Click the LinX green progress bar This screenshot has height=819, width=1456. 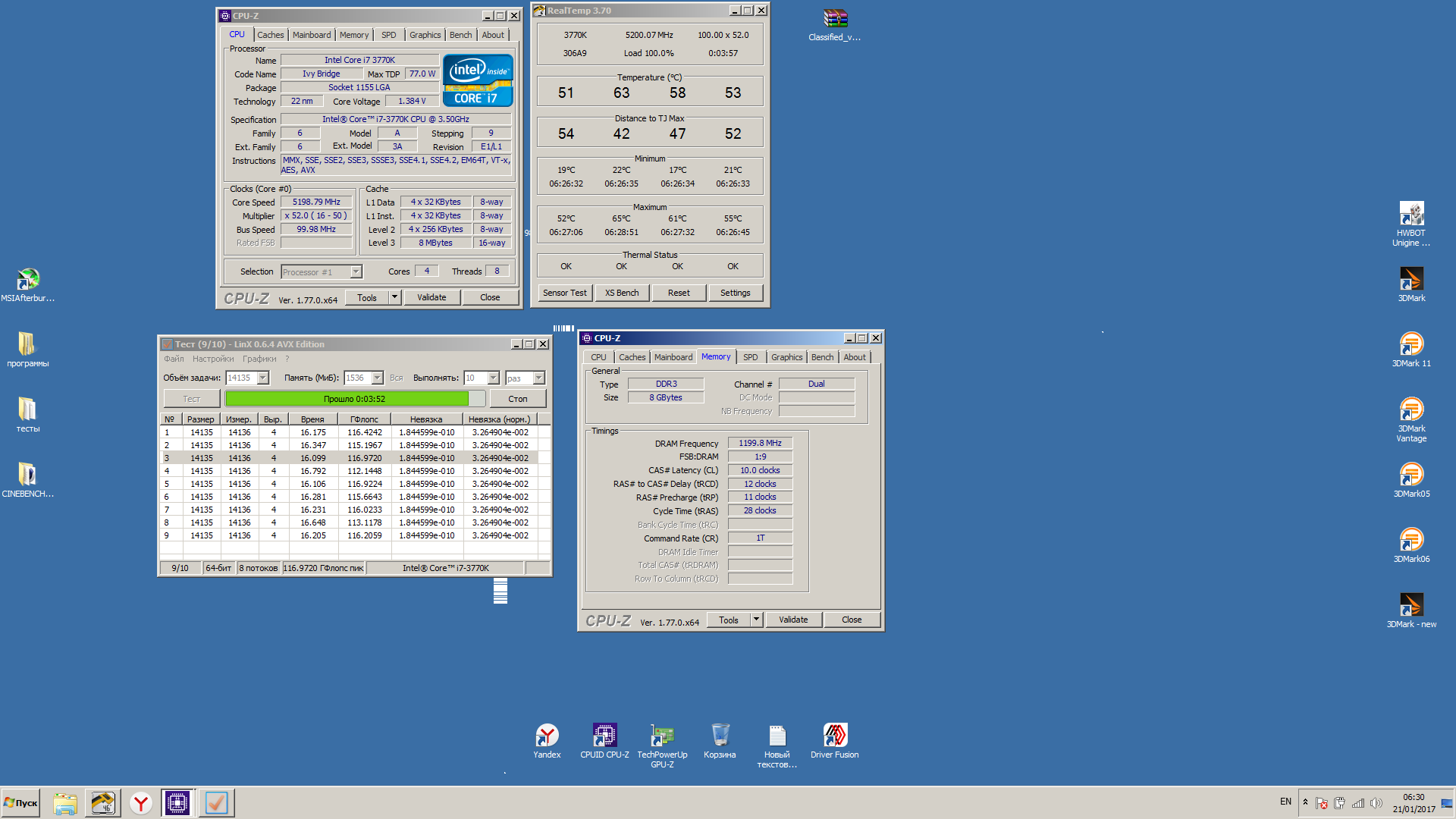[355, 399]
